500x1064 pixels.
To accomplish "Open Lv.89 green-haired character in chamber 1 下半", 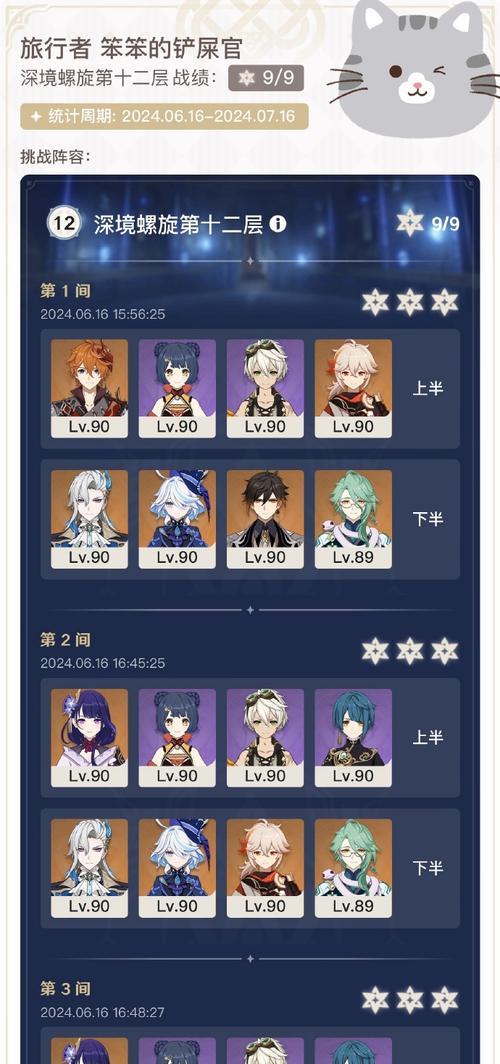I will point(353,519).
